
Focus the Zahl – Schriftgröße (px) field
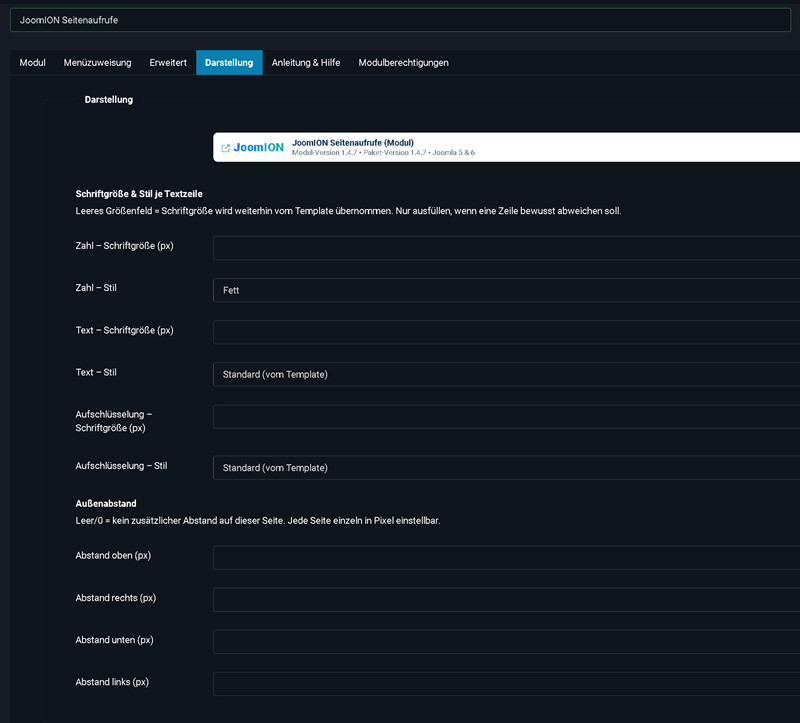pos(506,248)
